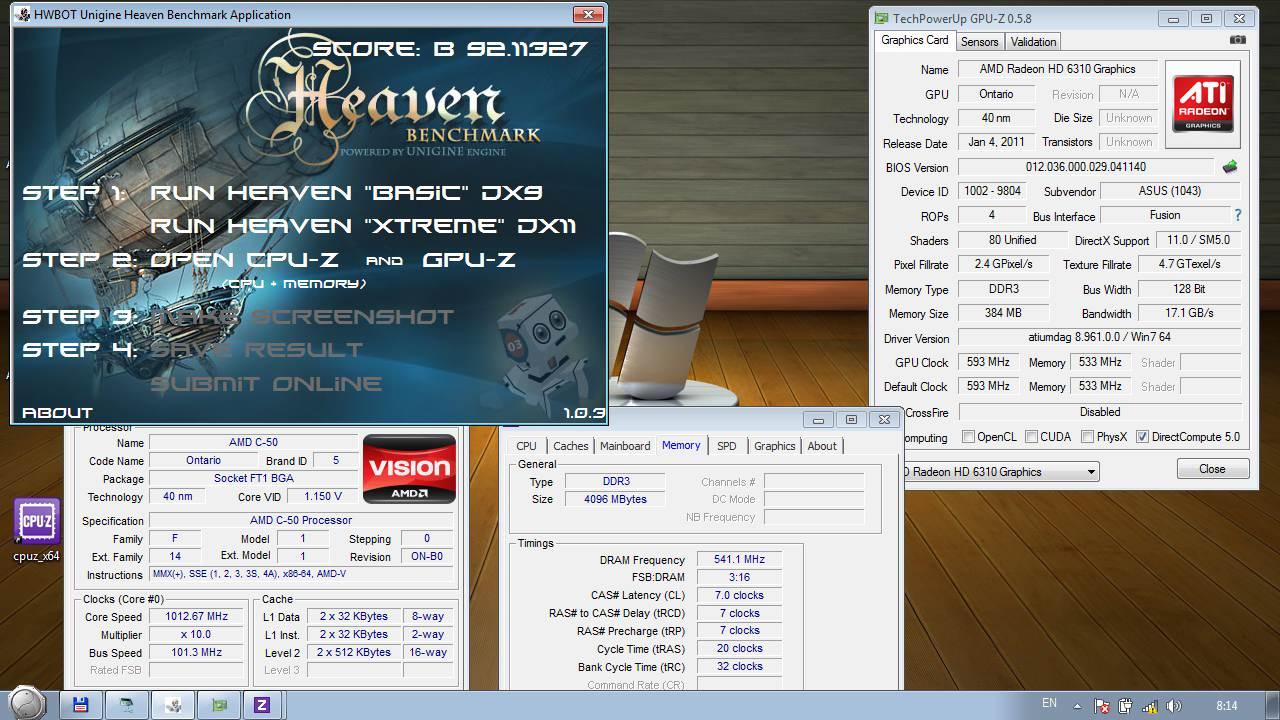The width and height of the screenshot is (1280, 720).
Task: Switch to GPU-Z Sensors tab
Action: coord(979,42)
